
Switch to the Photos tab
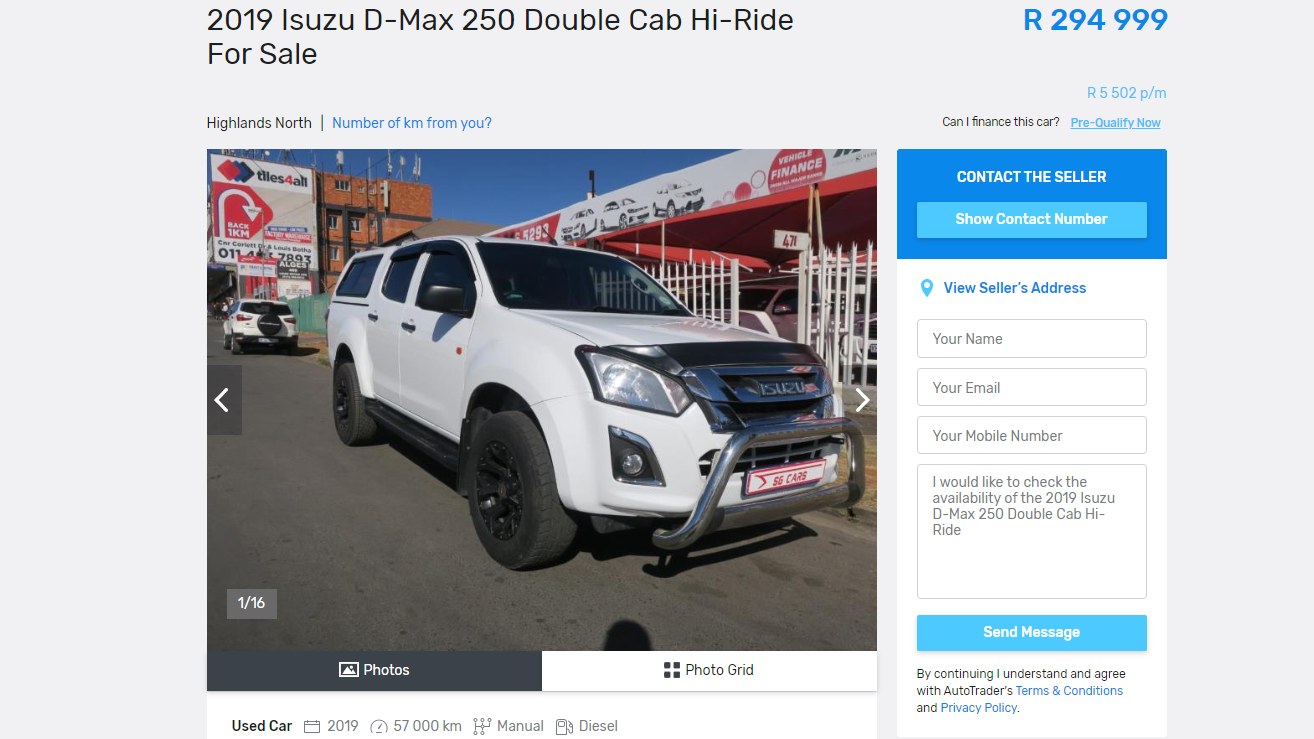(x=374, y=670)
